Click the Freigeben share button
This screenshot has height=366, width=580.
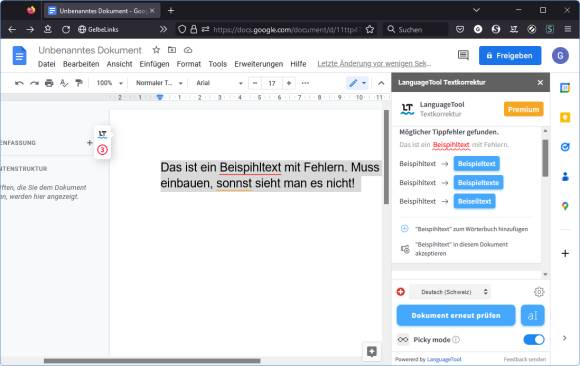510,56
